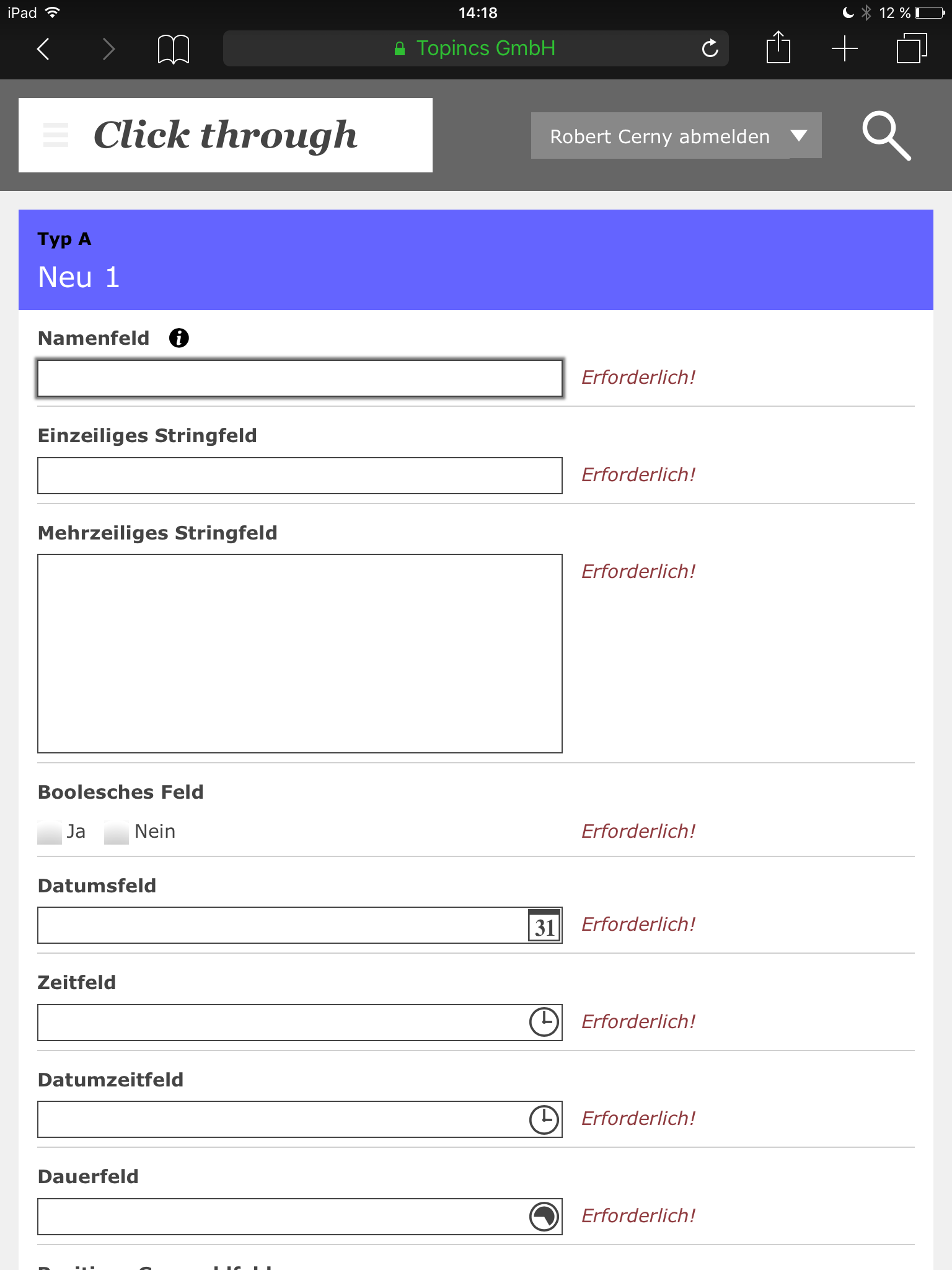Open the Zeitfeld clock picker

point(544,1022)
